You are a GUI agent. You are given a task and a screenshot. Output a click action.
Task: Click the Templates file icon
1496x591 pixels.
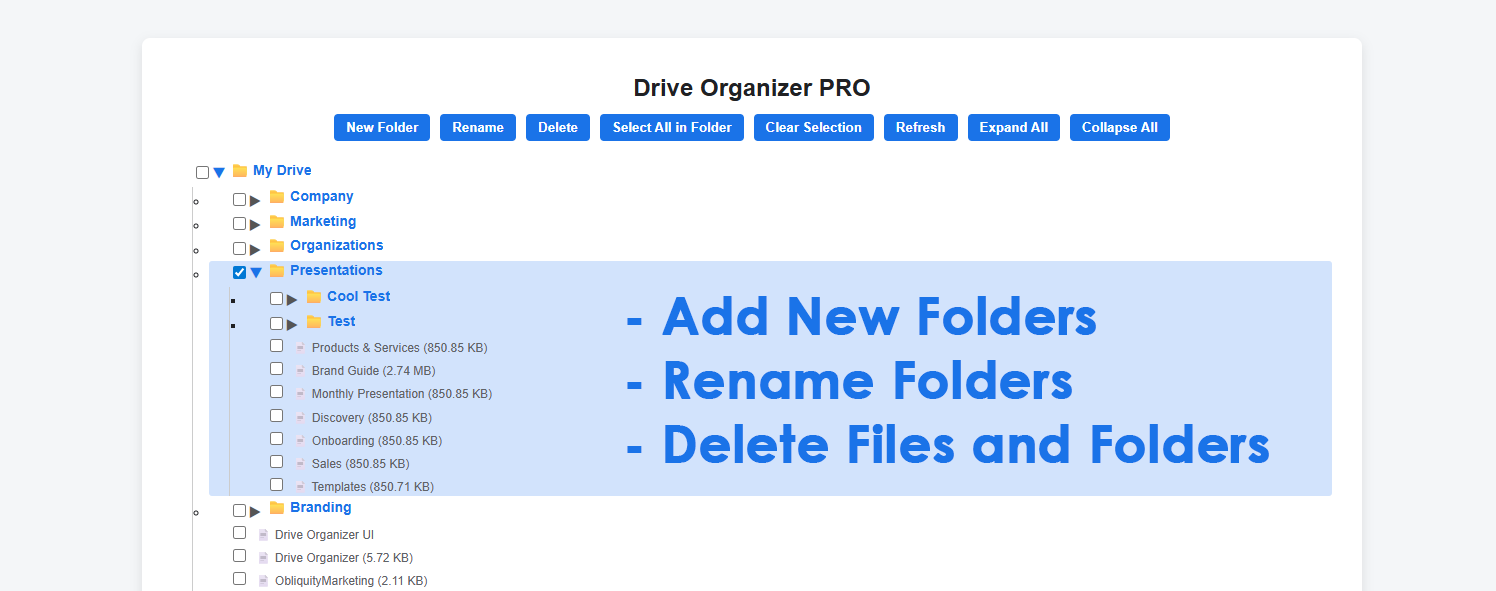pos(300,487)
